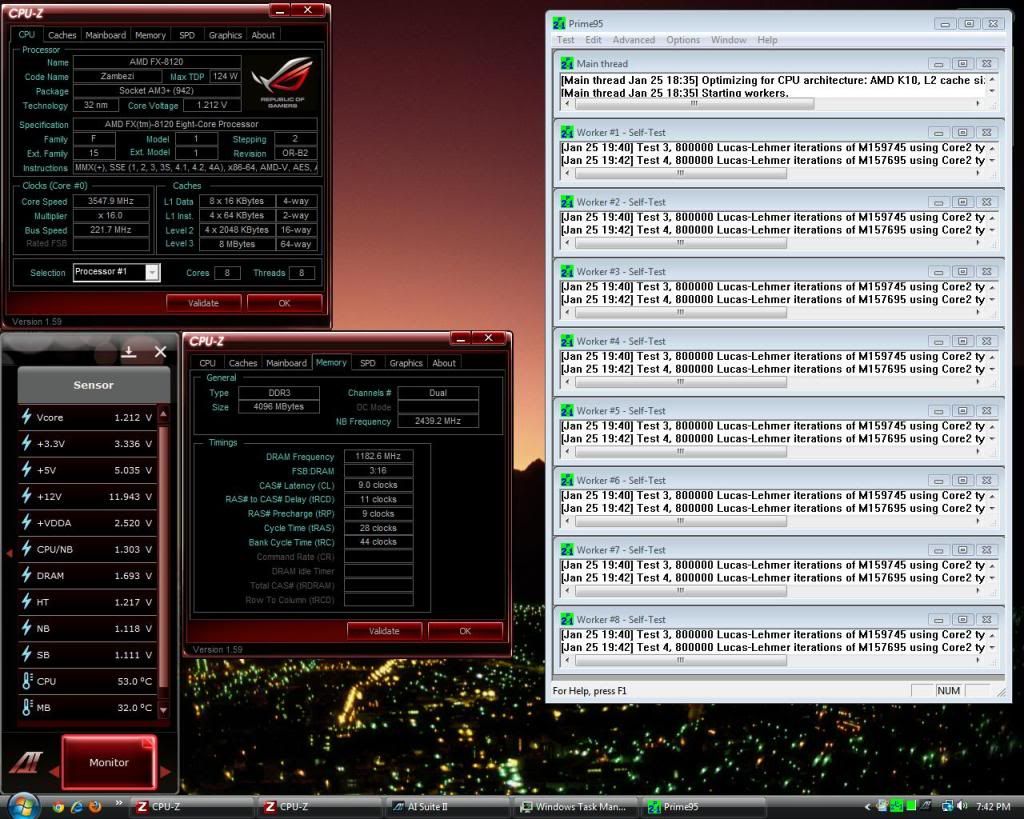Screen dimensions: 1024x819
Task: Open Google Chrome from quick launch
Action: click(x=58, y=806)
